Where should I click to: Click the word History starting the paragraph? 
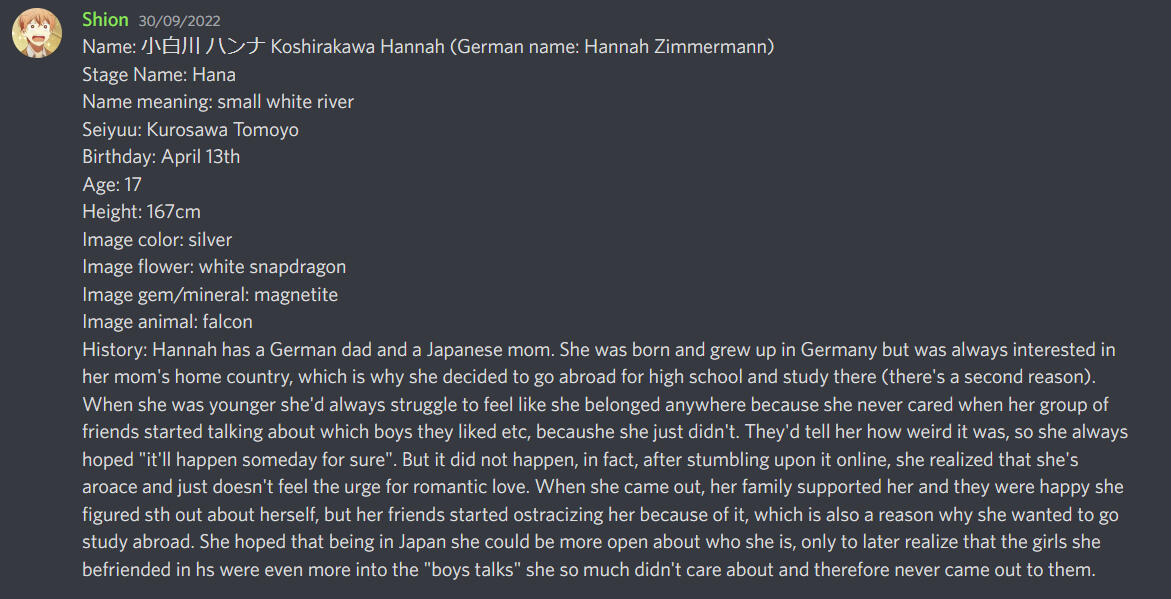point(114,350)
